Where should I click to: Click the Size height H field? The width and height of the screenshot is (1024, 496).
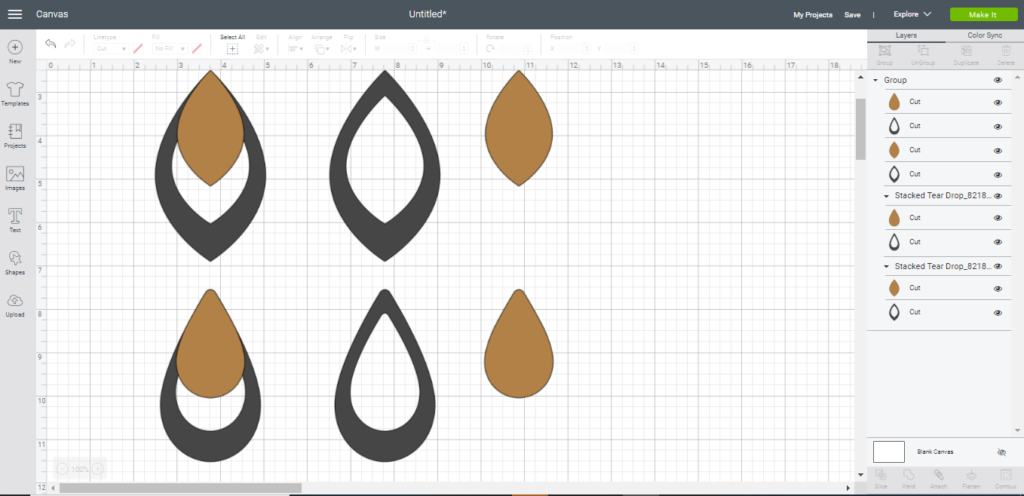coord(452,49)
